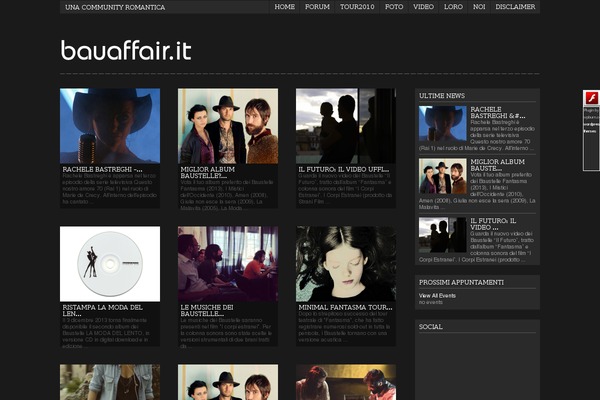The width and height of the screenshot is (600, 400).
Task: Click MINIMAL FANTASMA TOUR... title
Action: pos(345,307)
